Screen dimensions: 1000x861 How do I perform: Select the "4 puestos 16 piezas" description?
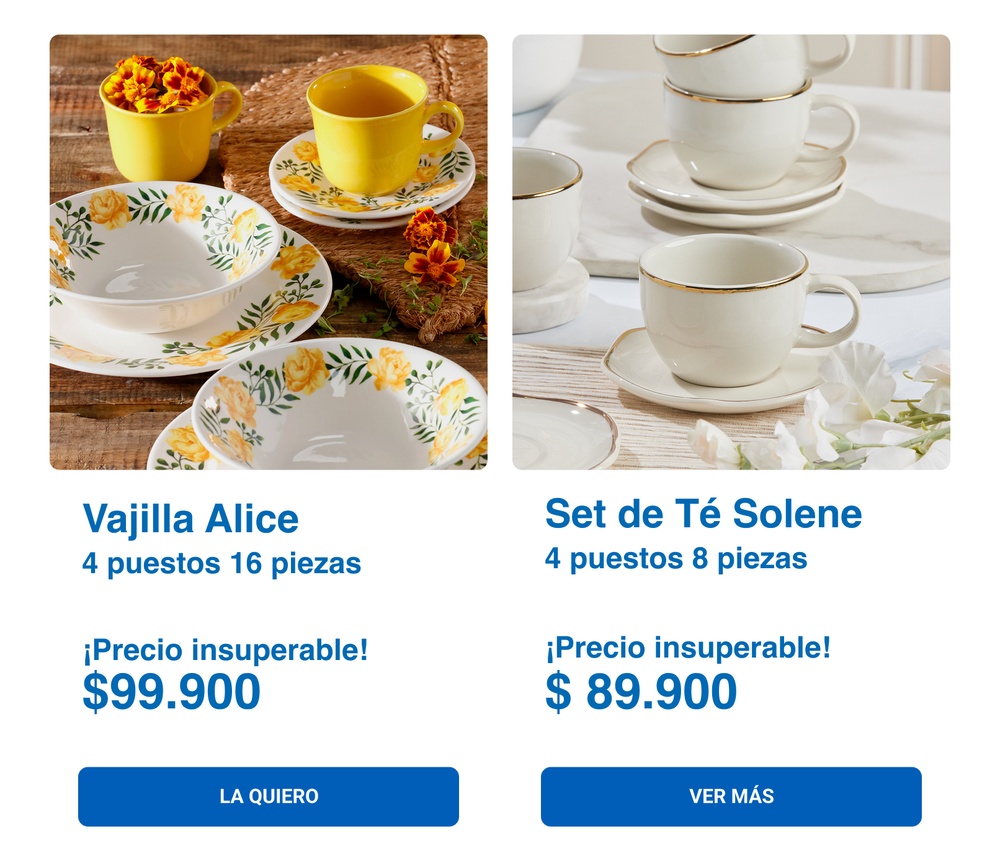click(221, 564)
